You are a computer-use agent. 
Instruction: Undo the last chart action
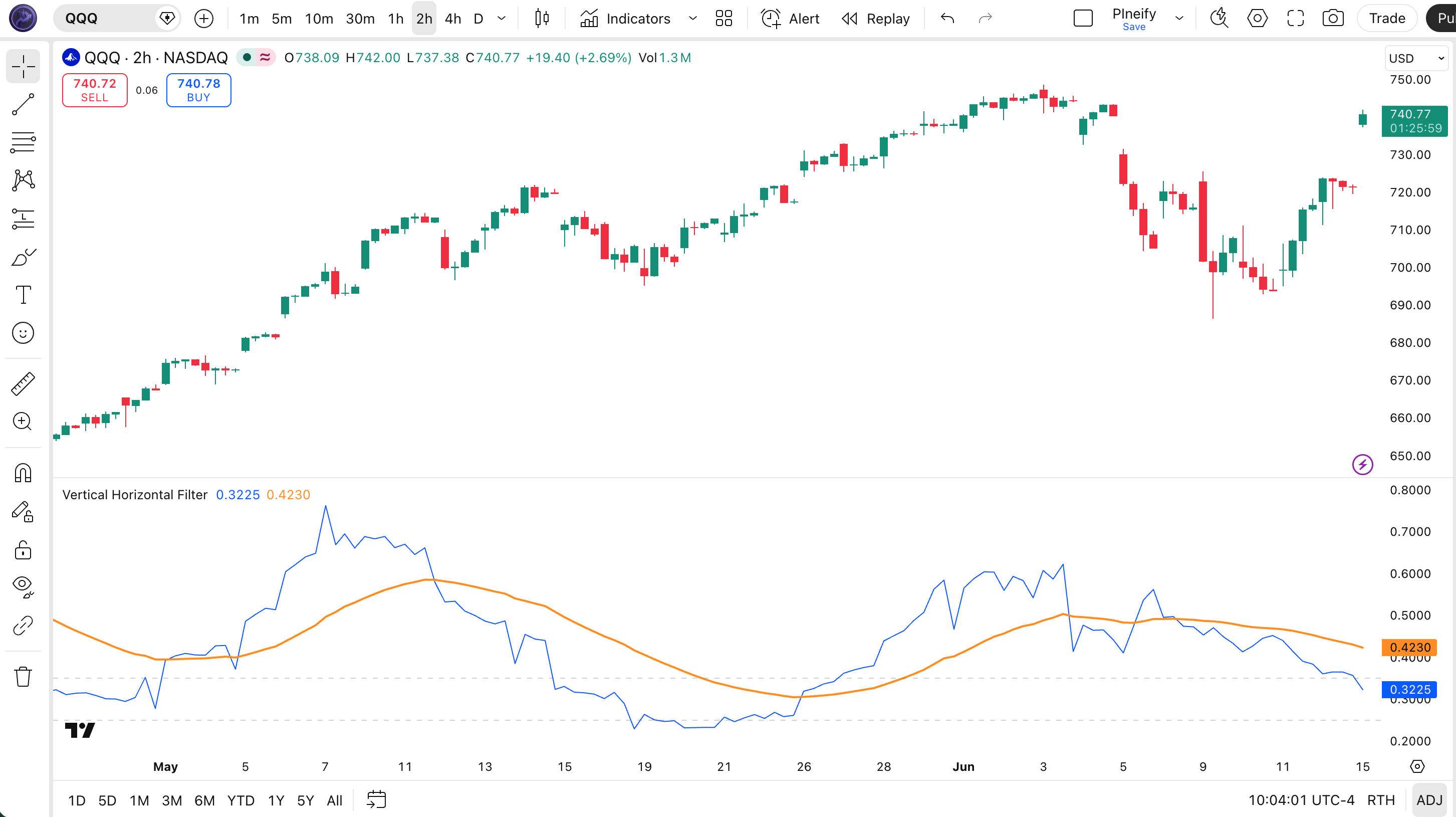947,19
